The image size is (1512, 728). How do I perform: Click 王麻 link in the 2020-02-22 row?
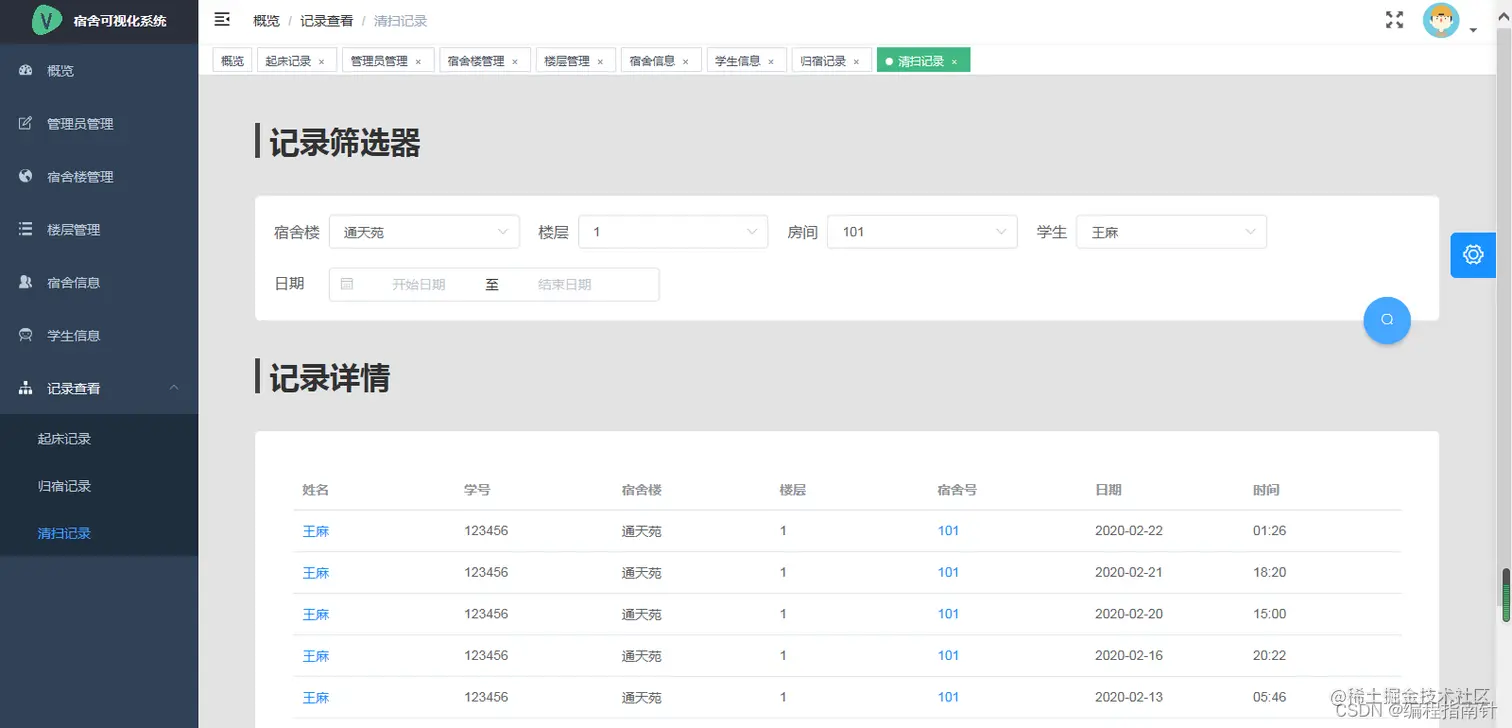[316, 531]
